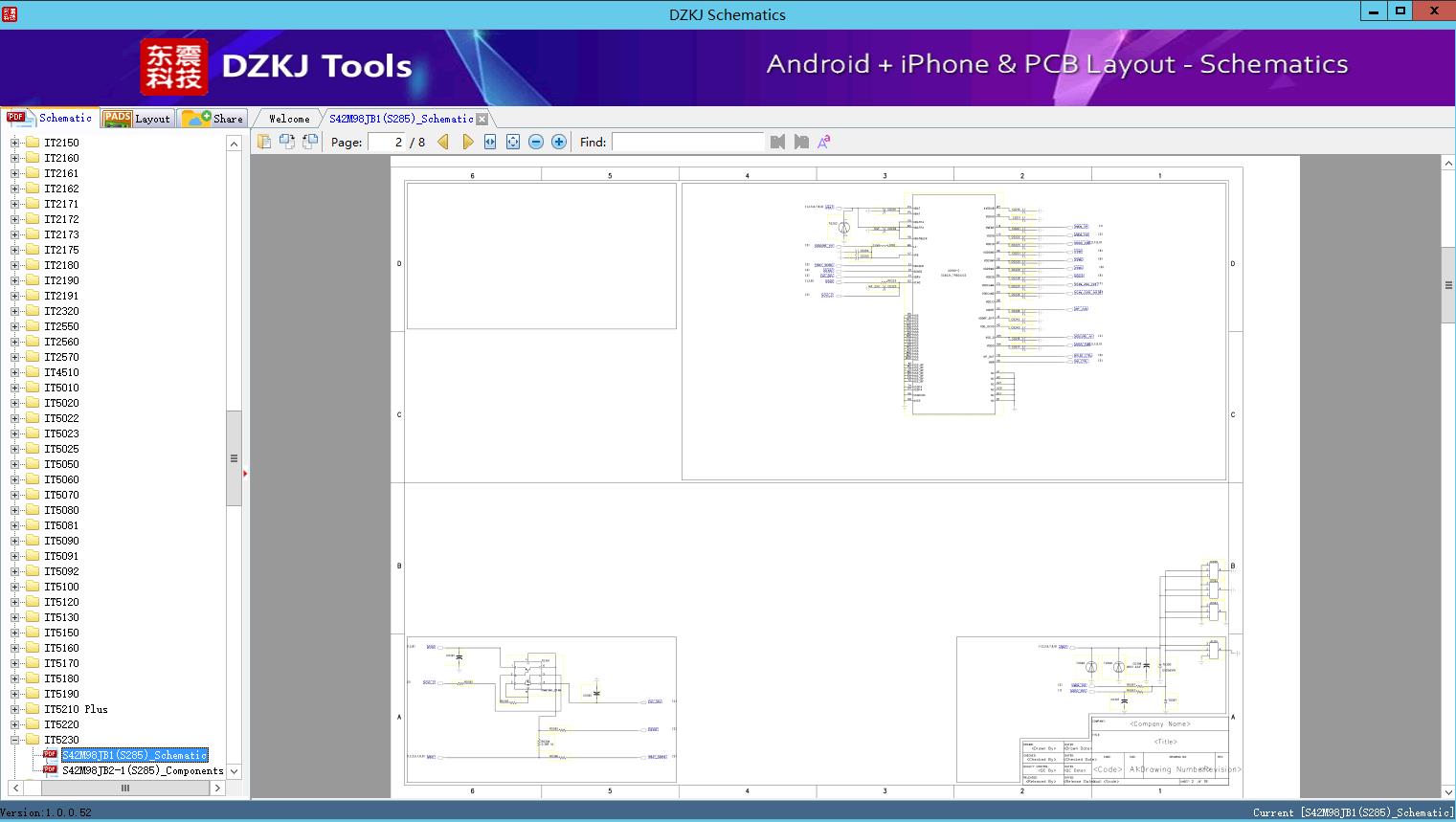Click Version:1.0.0.52 status text
Image resolution: width=1456 pixels, height=822 pixels.
[x=46, y=812]
